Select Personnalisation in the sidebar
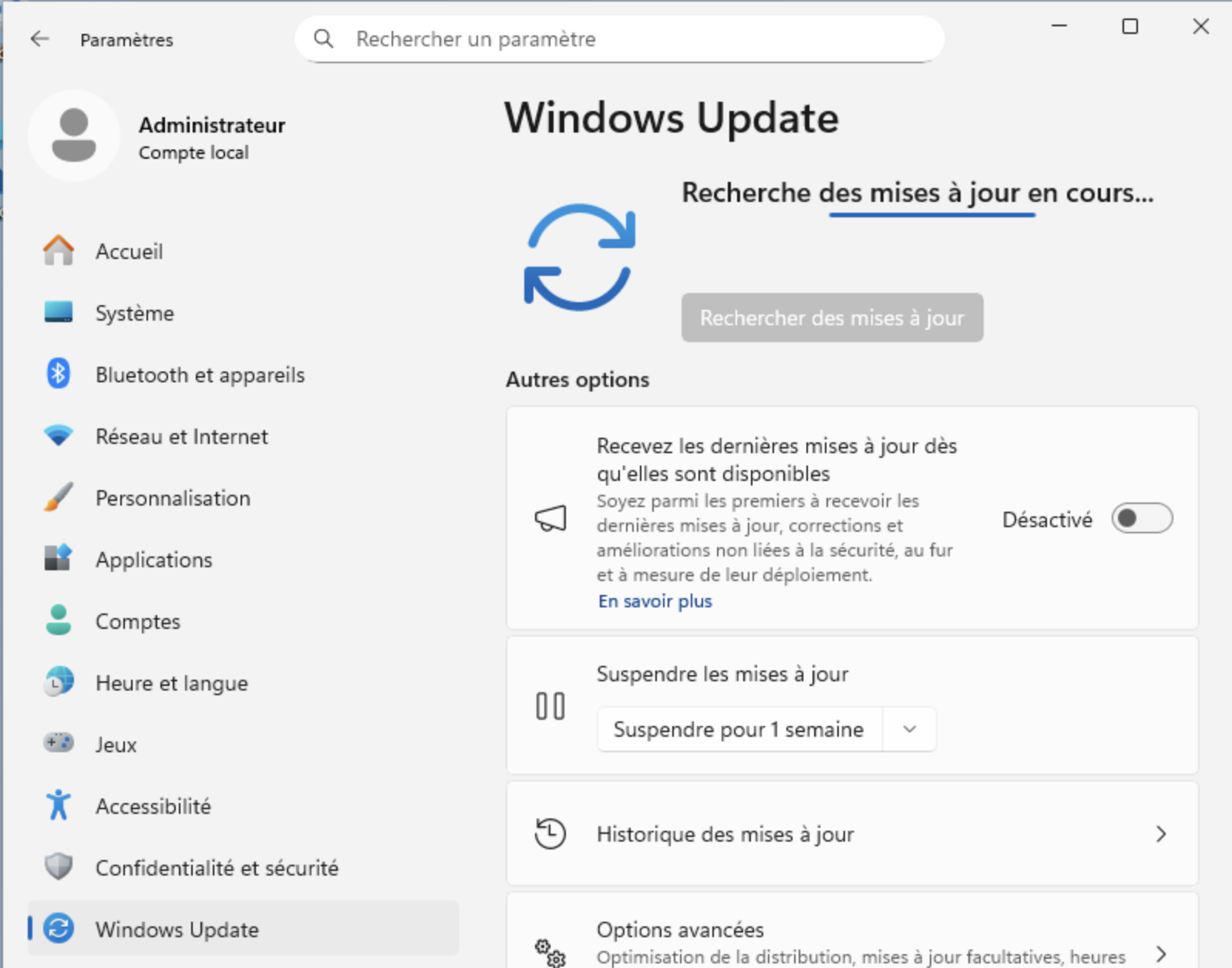Image resolution: width=1232 pixels, height=968 pixels. 243,498
